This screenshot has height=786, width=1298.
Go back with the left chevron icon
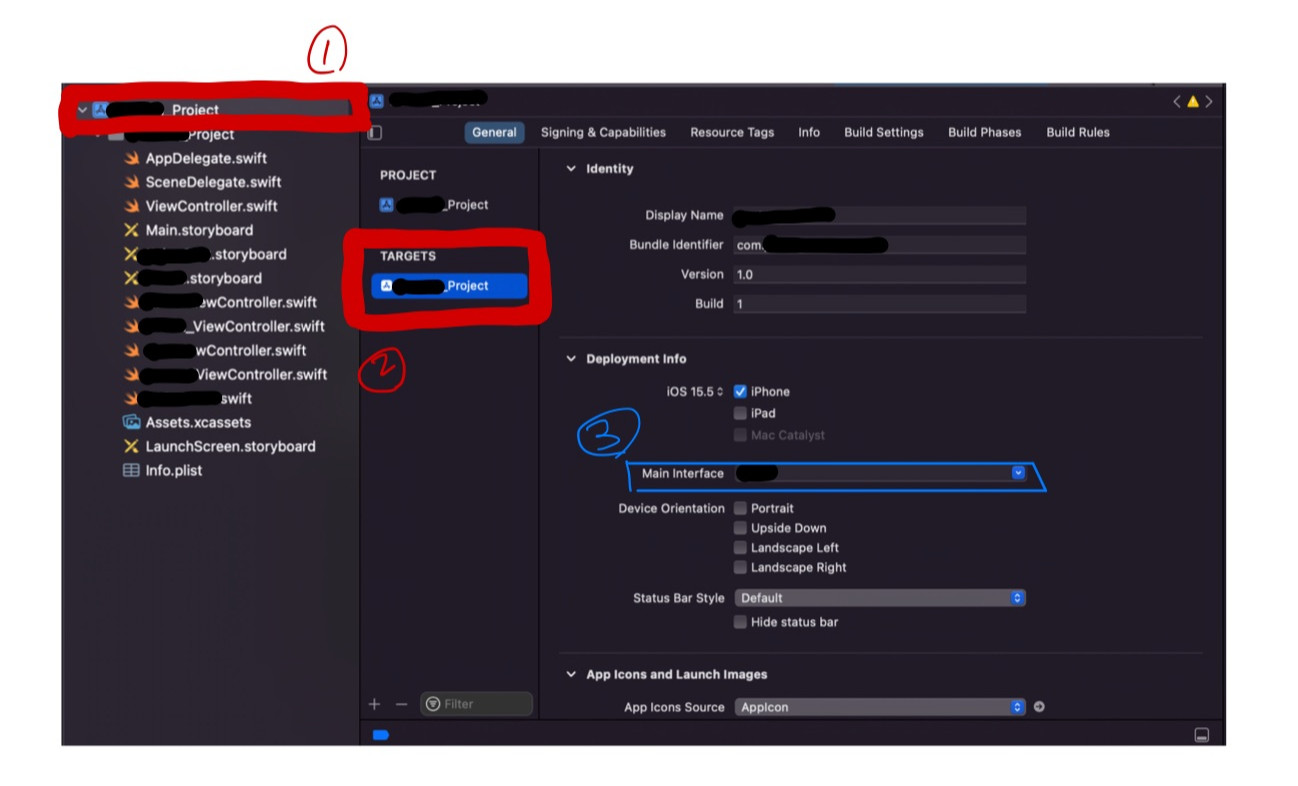(1177, 101)
